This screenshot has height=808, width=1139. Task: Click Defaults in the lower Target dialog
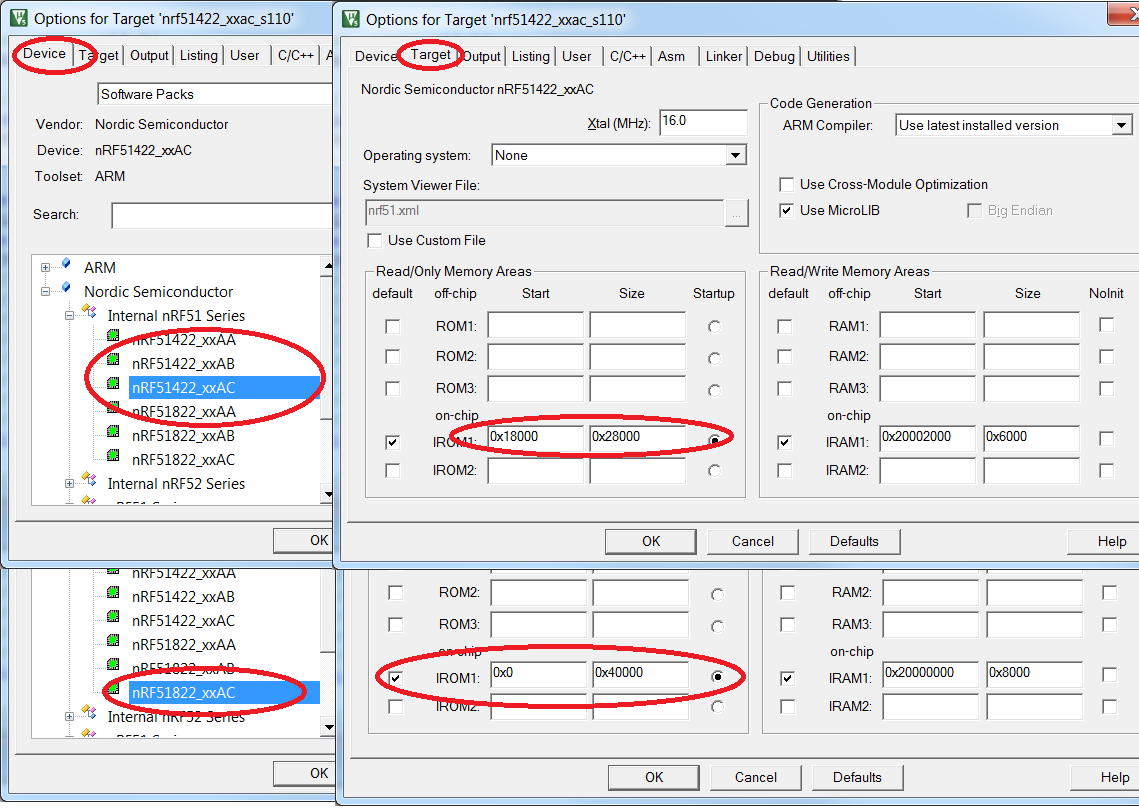857,777
